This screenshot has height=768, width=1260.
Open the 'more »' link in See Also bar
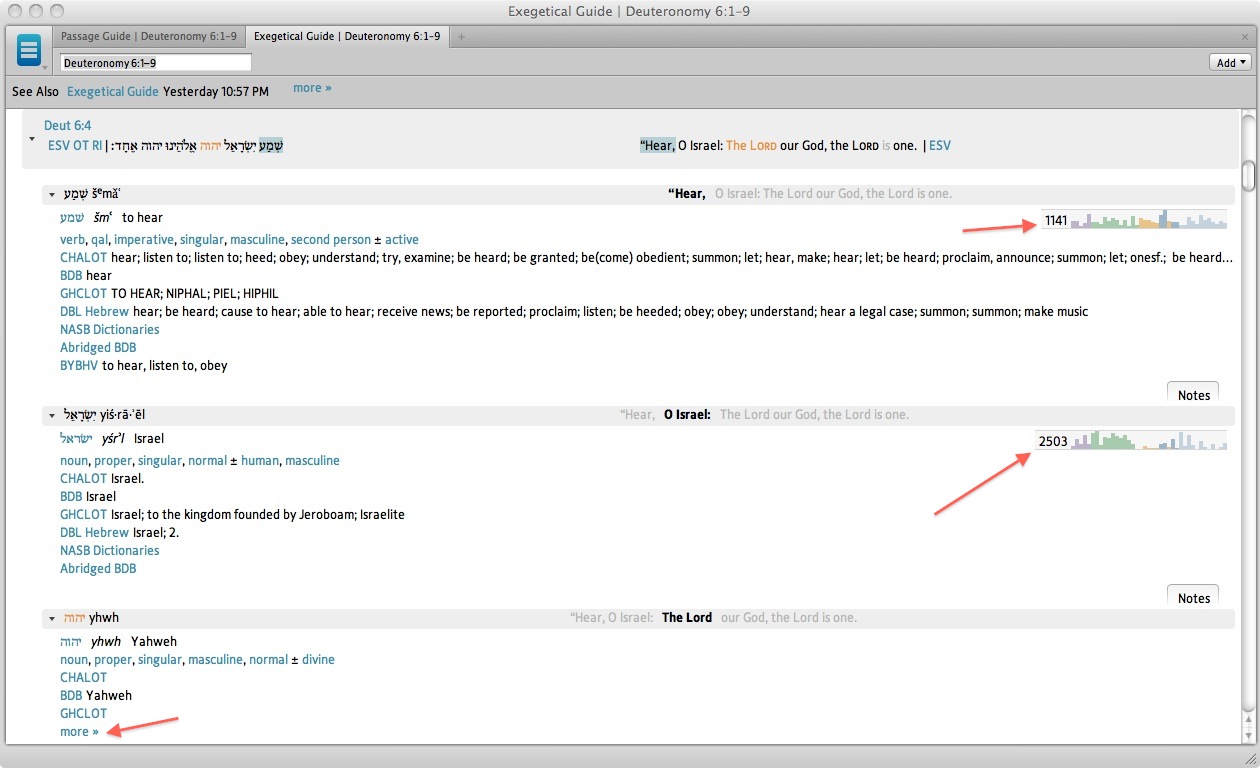click(312, 88)
